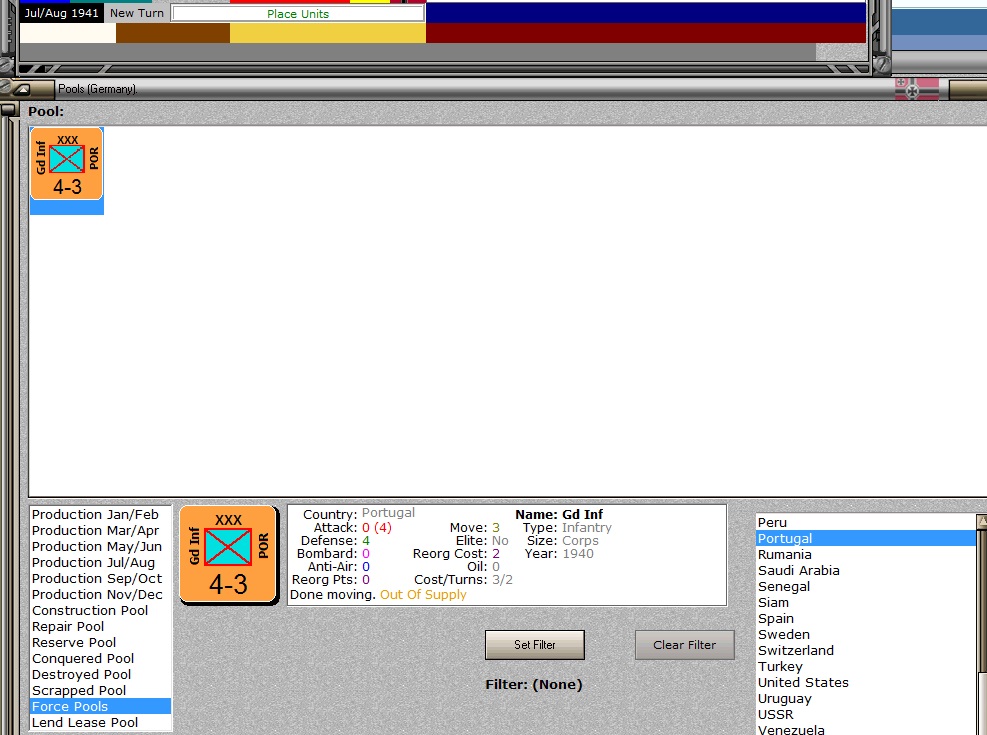987x735 pixels.
Task: Select Production Jan/Feb pool
Action: pyautogui.click(x=101, y=515)
